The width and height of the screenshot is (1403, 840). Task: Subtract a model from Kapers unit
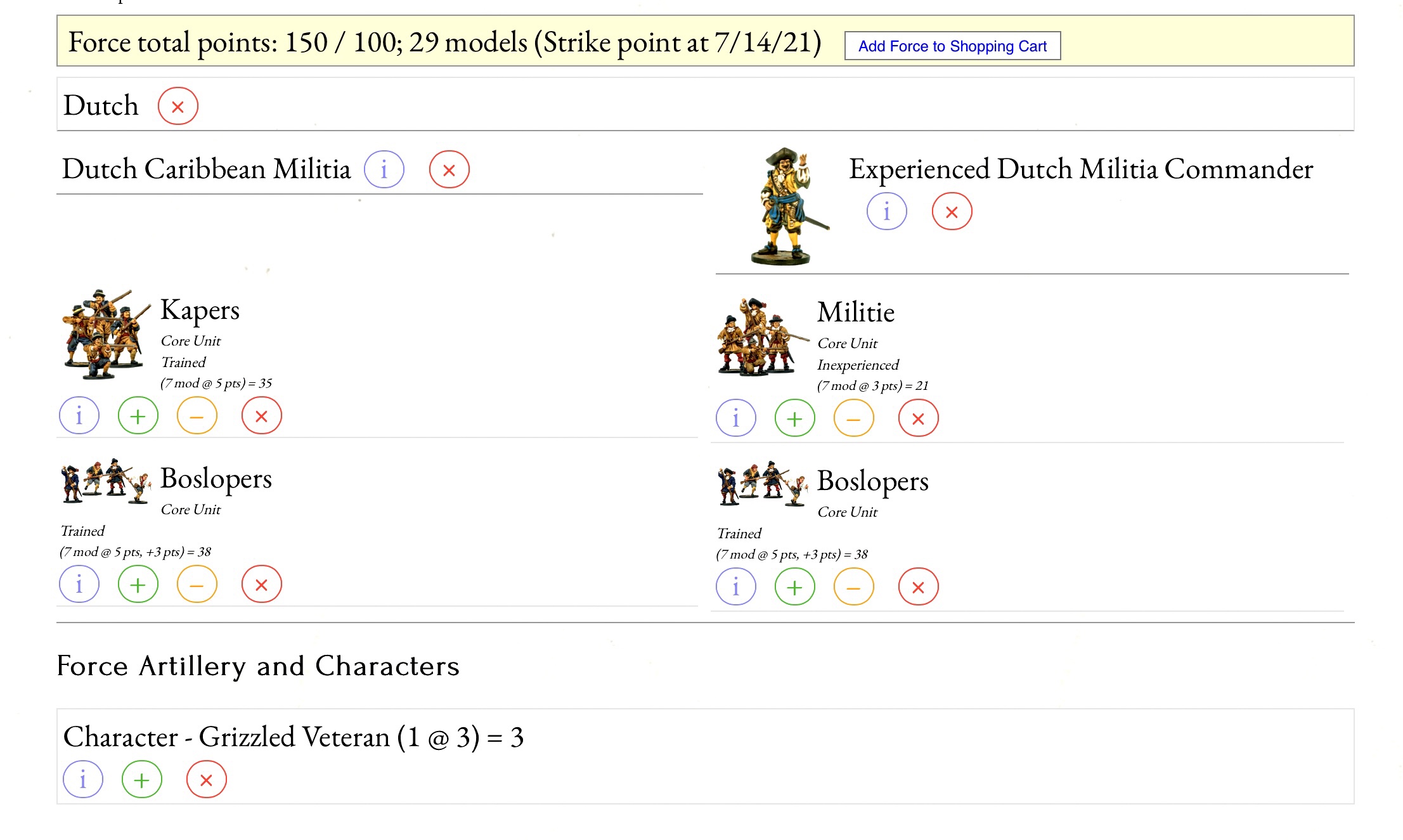(197, 416)
